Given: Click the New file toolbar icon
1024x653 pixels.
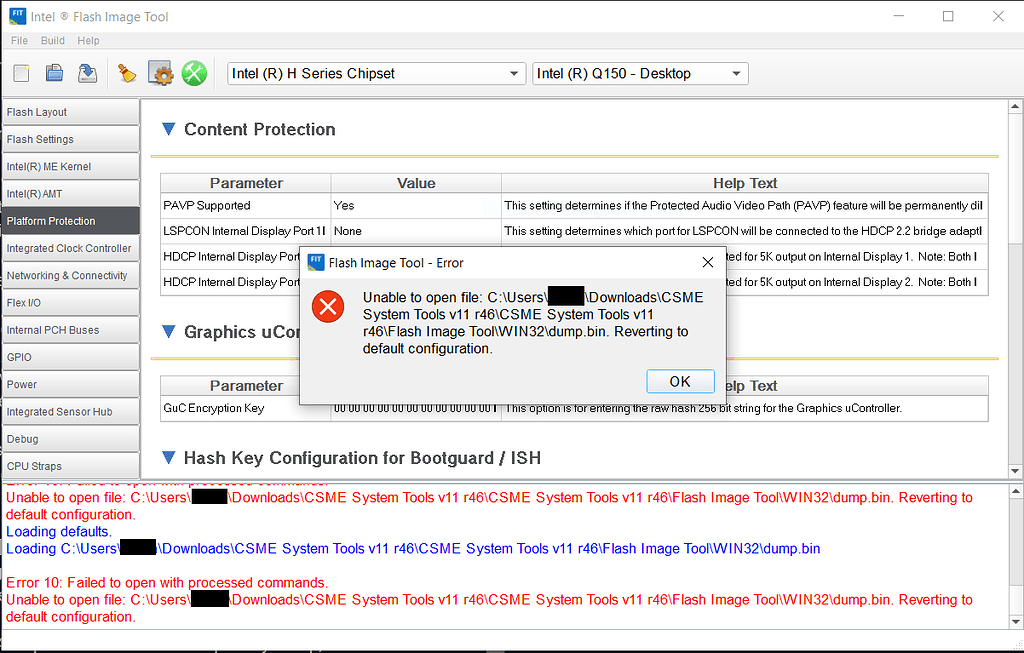Looking at the screenshot, I should tap(22, 73).
